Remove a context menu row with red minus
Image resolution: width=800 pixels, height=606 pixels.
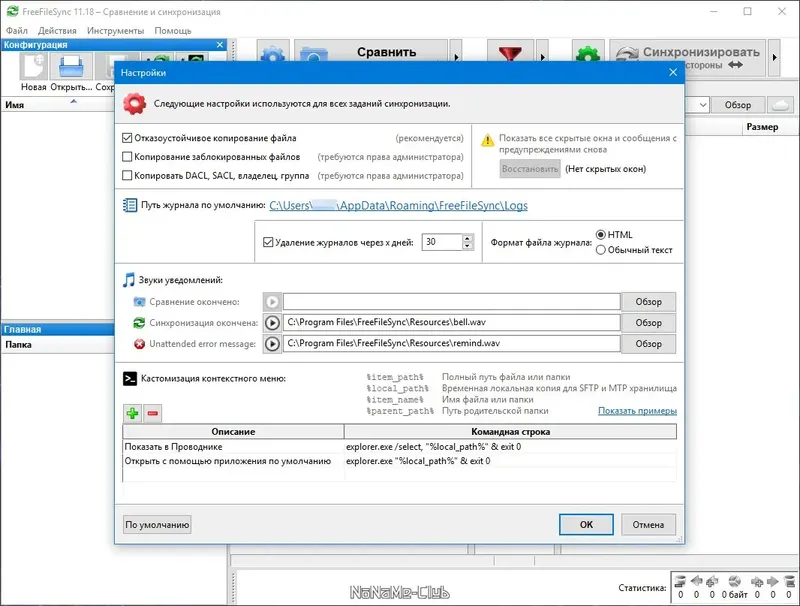(x=153, y=413)
